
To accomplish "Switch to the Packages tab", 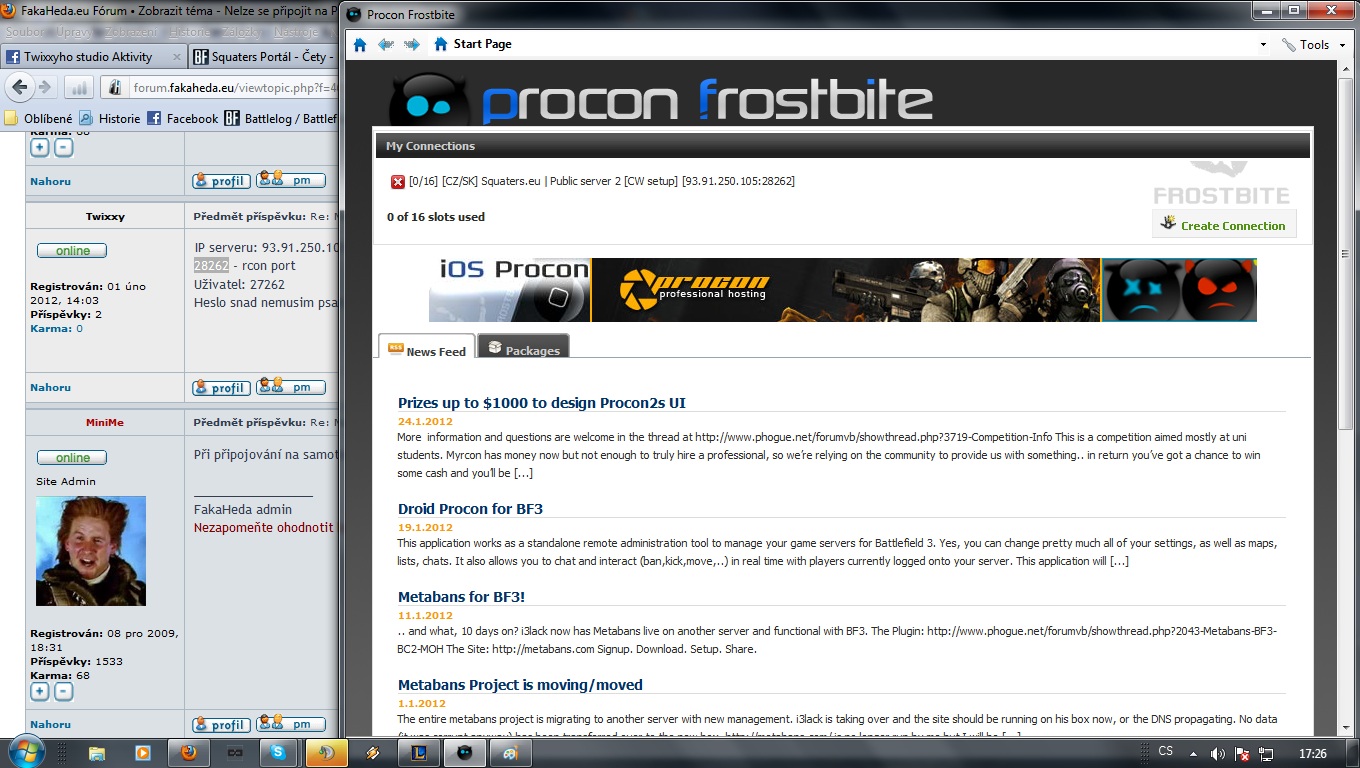I will [523, 348].
